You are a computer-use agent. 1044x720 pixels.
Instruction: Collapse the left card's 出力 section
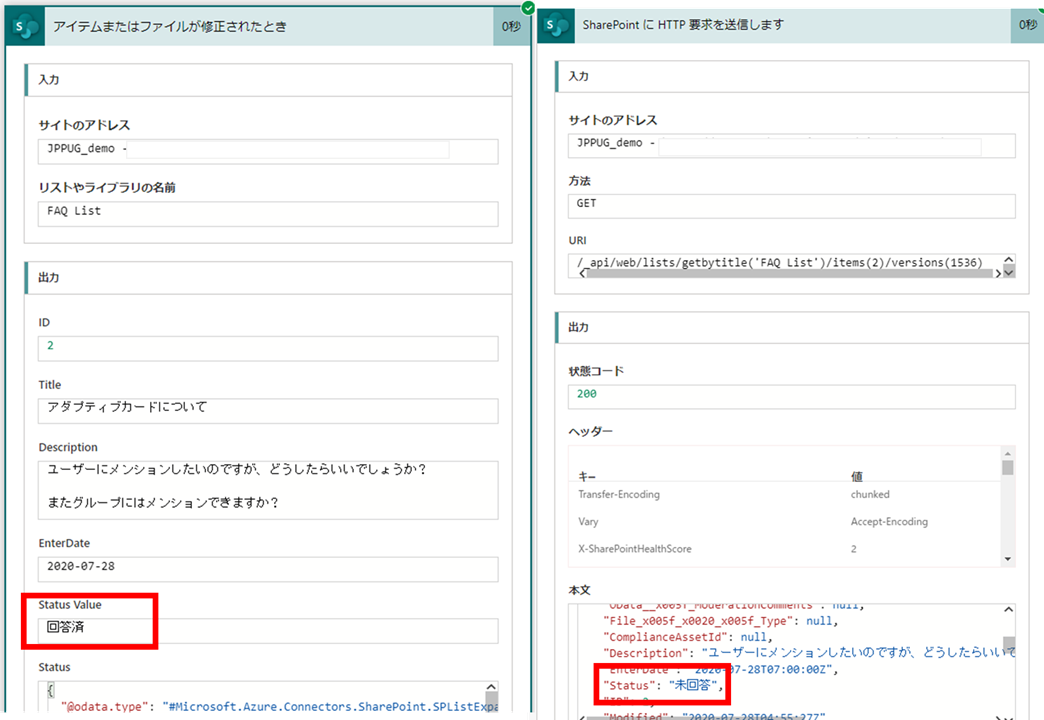pyautogui.click(x=268, y=278)
